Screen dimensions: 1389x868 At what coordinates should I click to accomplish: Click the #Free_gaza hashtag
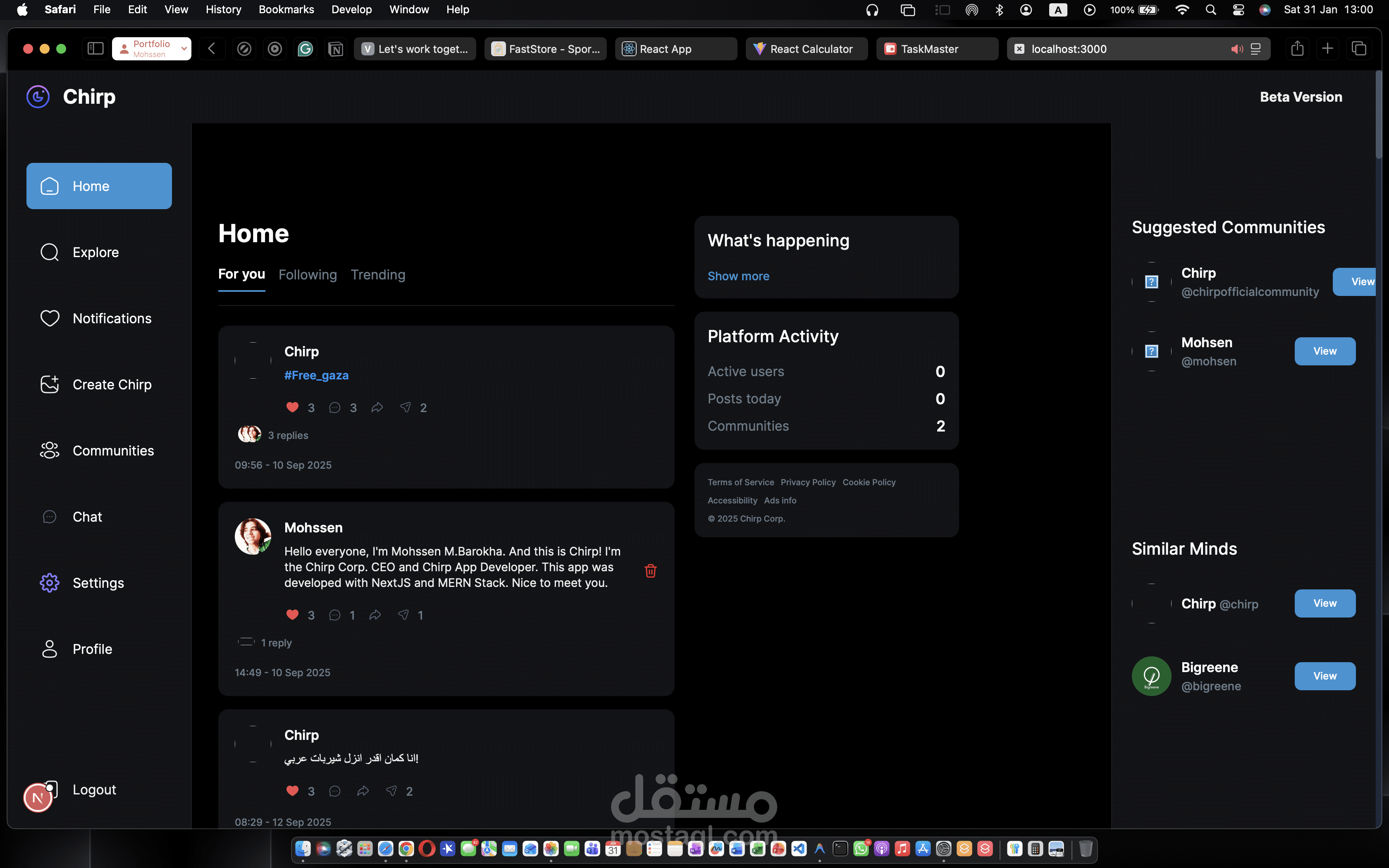(x=316, y=375)
